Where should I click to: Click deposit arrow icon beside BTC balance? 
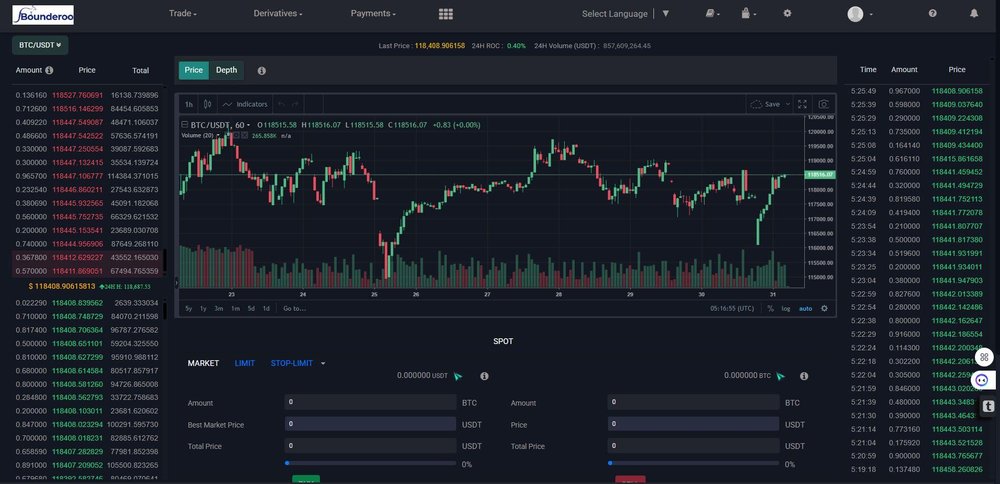pyautogui.click(x=780, y=376)
